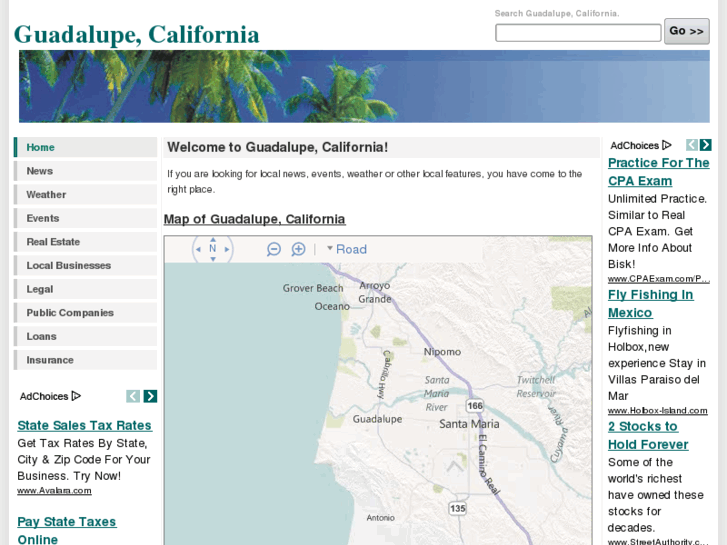Viewport: 727px width, 545px height.
Task: Open the Home menu item
Action: click(85, 147)
